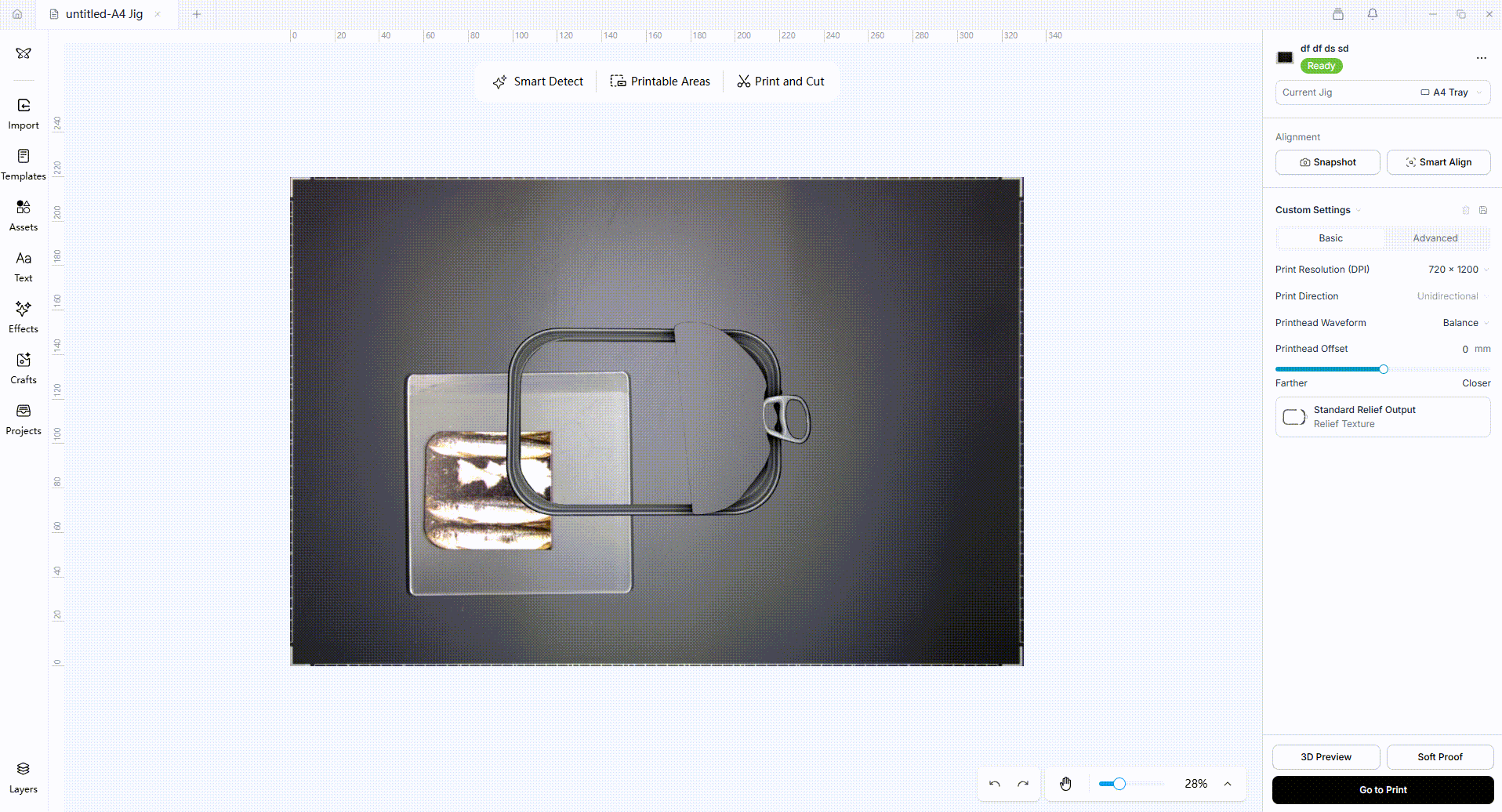This screenshot has height=812, width=1502.
Task: Undo the last action
Action: [x=995, y=784]
